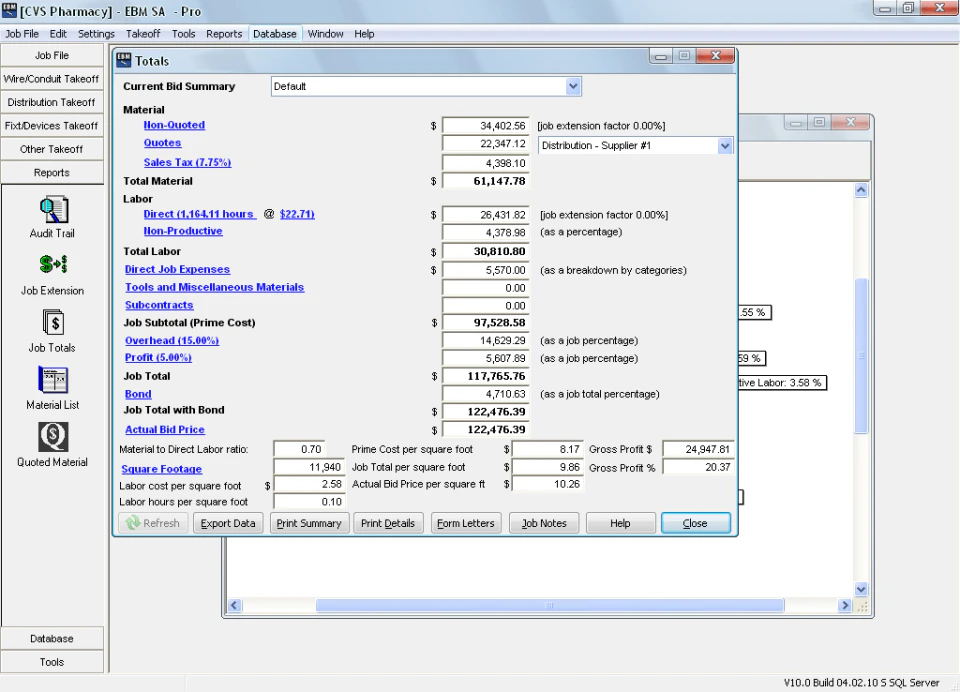Open the Distribution - Supplier #1 dropdown

[x=724, y=145]
